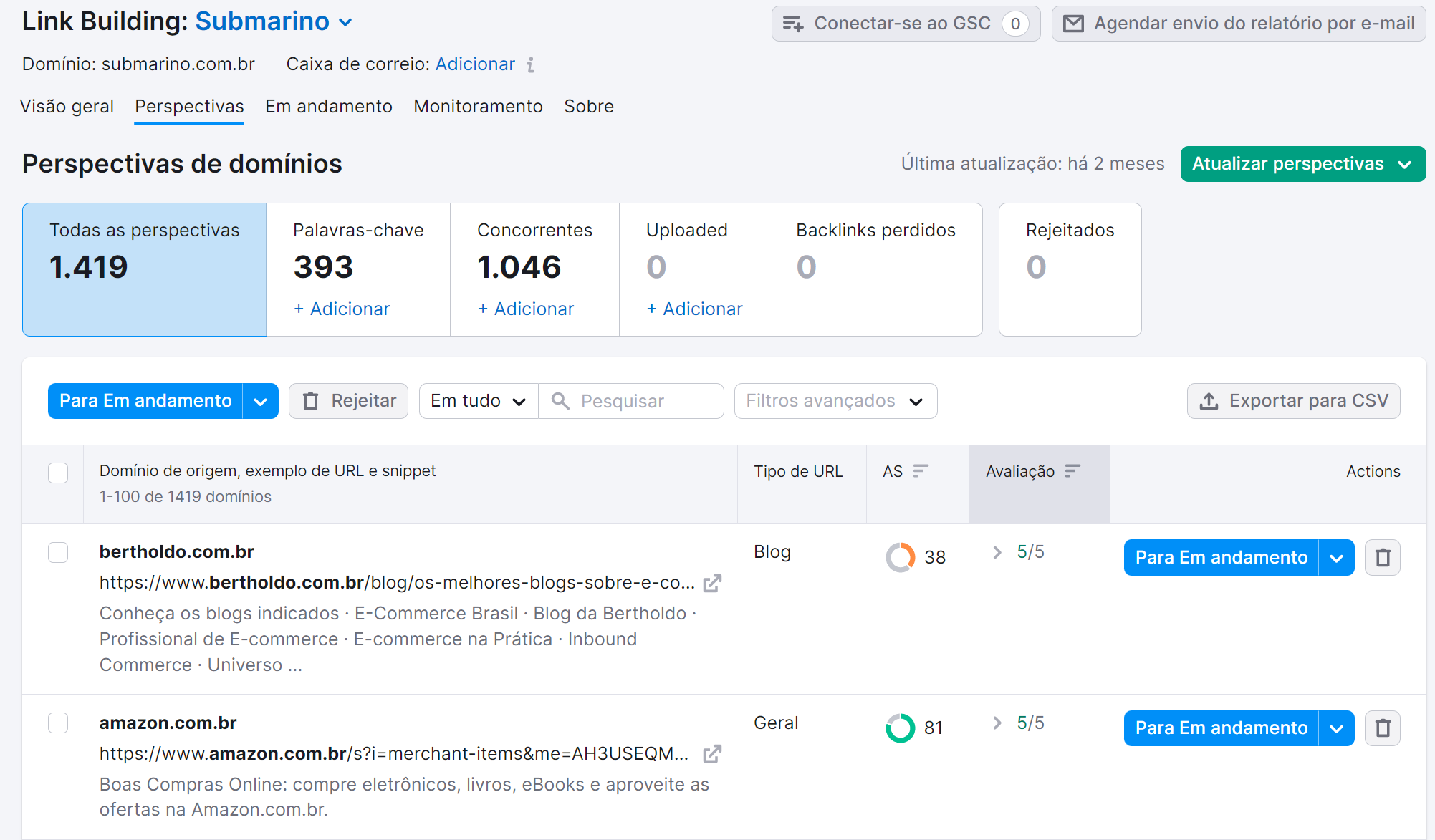
Task: Toggle the select-all checkbox in table header
Action: (58, 473)
